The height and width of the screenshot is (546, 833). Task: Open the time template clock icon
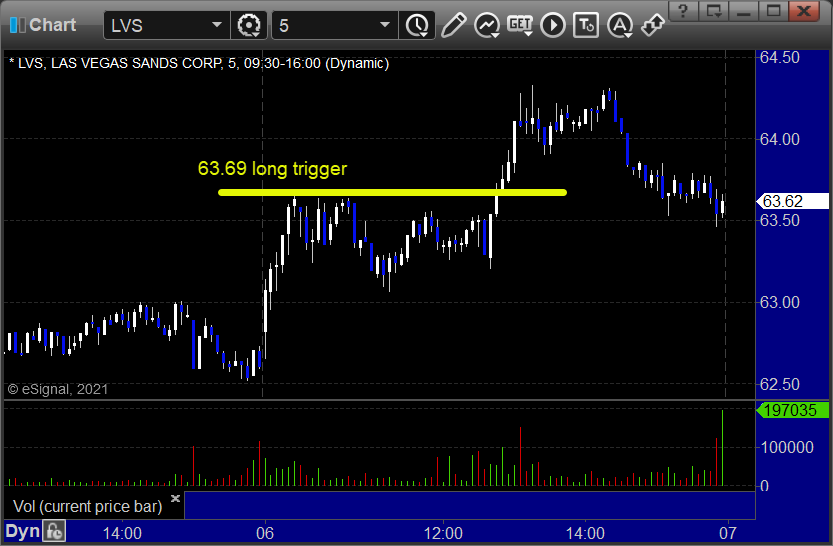(x=418, y=25)
